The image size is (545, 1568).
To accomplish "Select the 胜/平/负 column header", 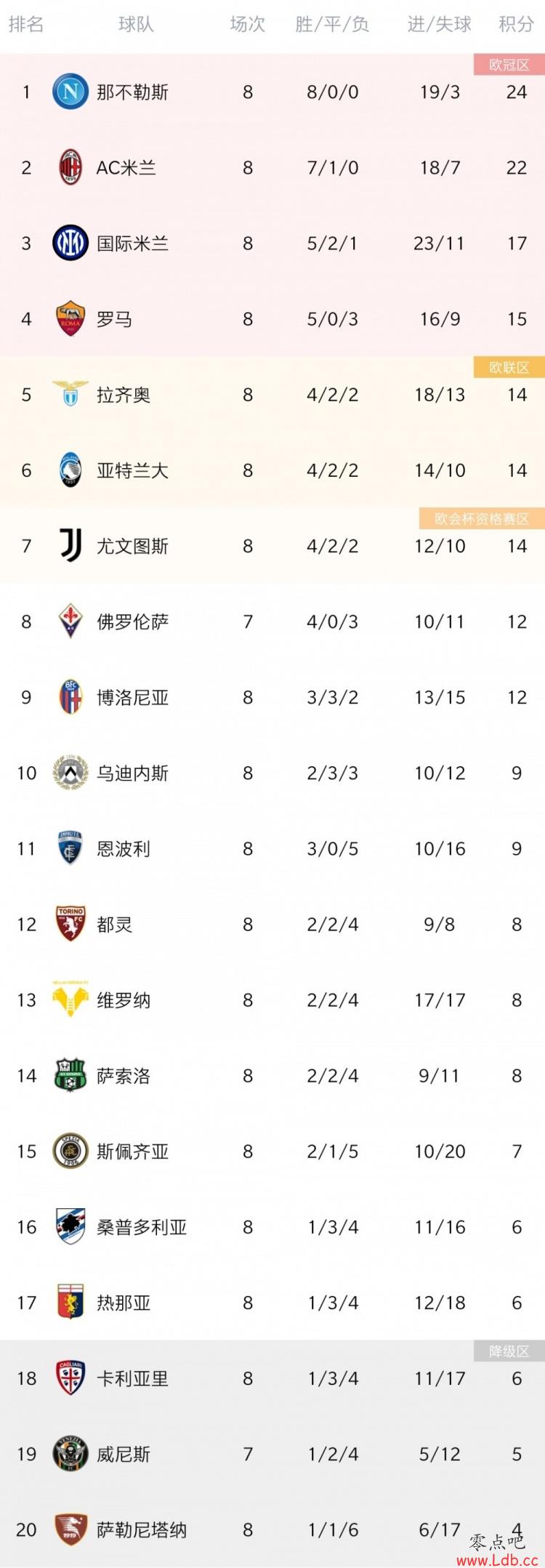I will point(332,25).
